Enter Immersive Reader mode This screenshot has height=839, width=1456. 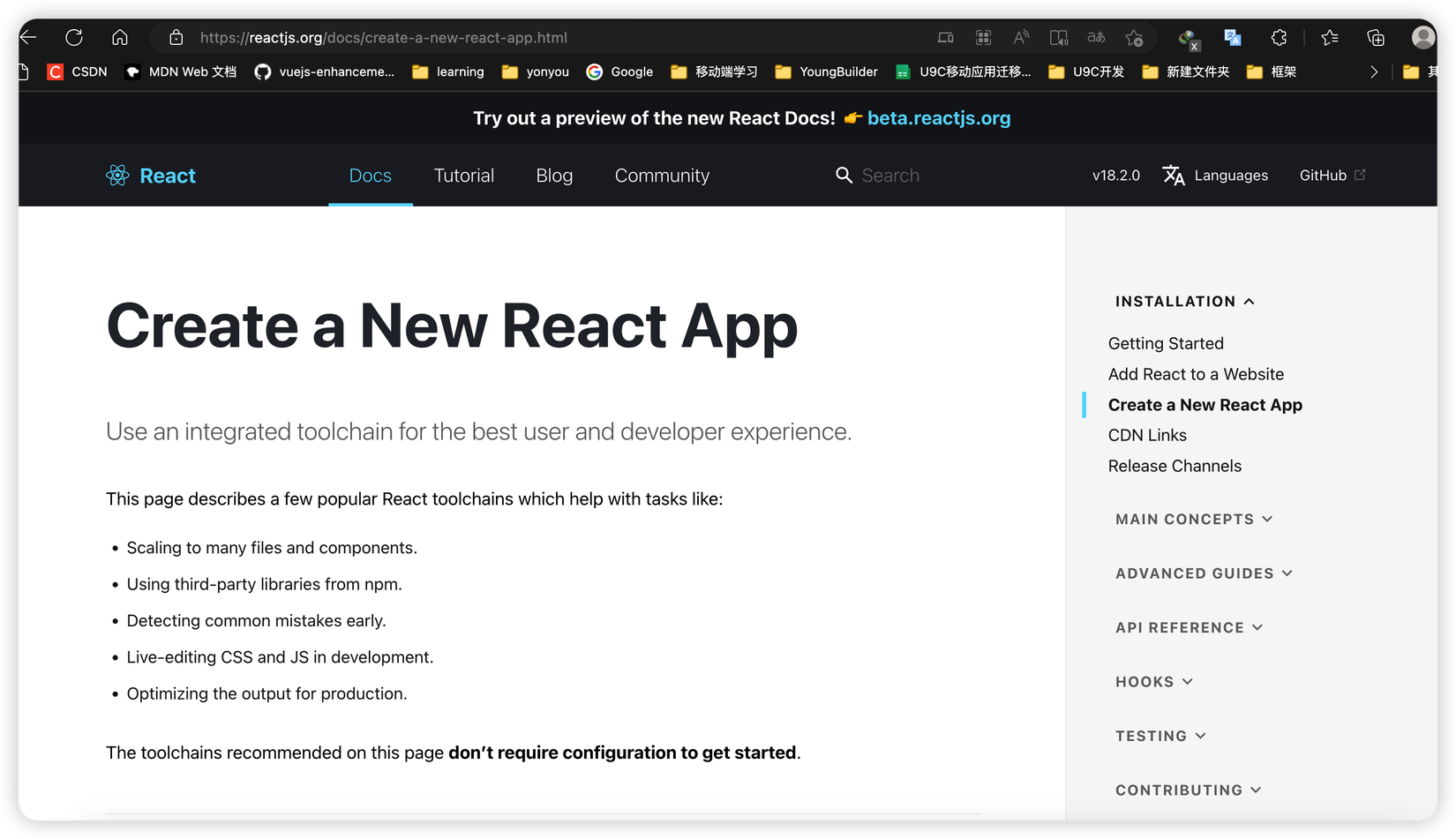[x=1059, y=37]
